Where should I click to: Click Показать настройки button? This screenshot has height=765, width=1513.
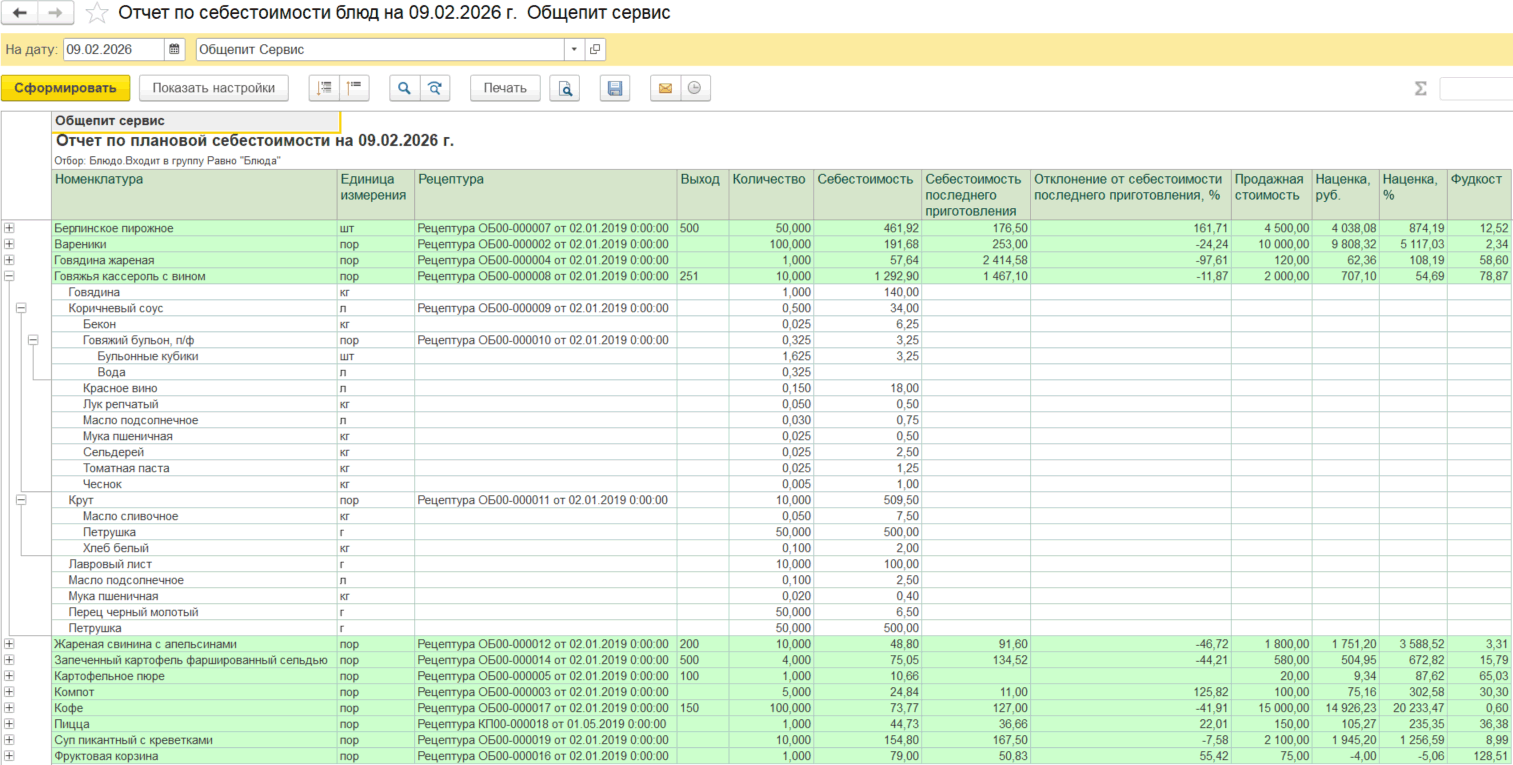point(213,88)
